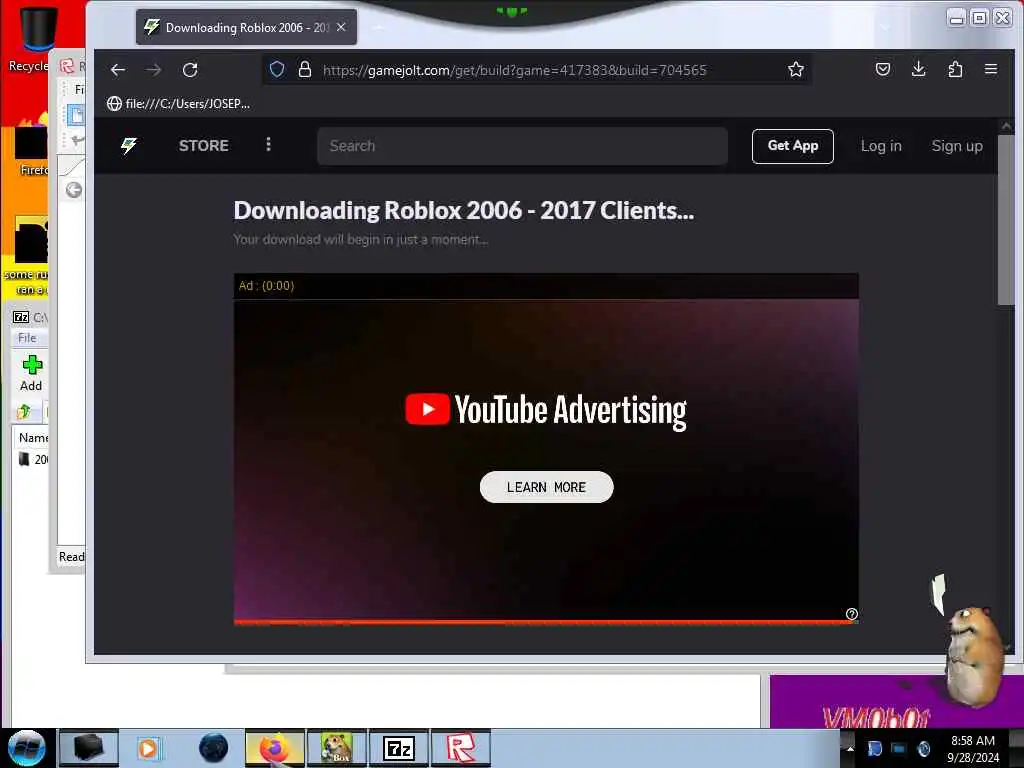Select the Downloading Roblox 2006 tab
The width and height of the screenshot is (1024, 768).
[x=246, y=27]
